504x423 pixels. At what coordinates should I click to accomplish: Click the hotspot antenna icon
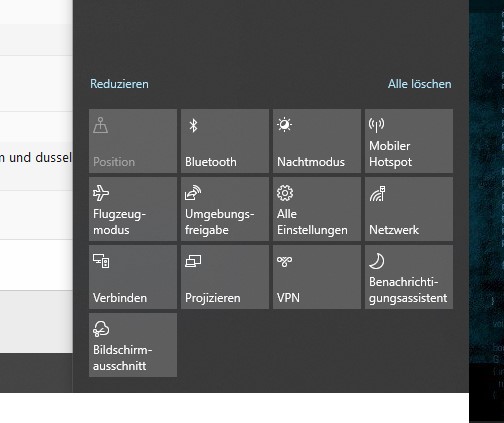377,125
